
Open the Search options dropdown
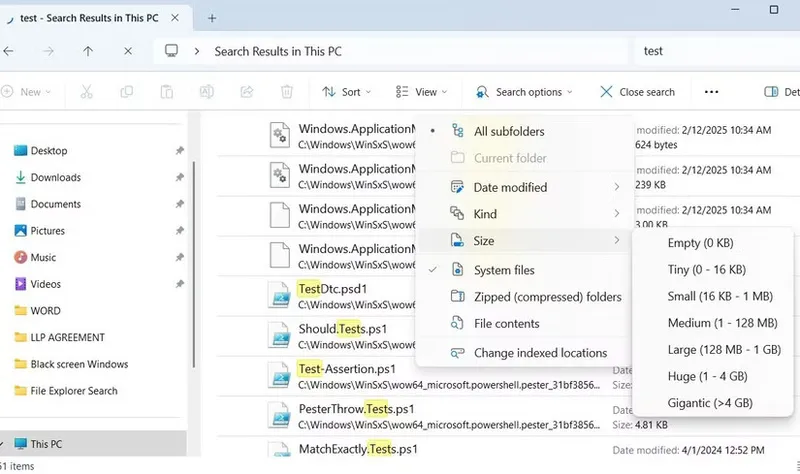[x=524, y=92]
